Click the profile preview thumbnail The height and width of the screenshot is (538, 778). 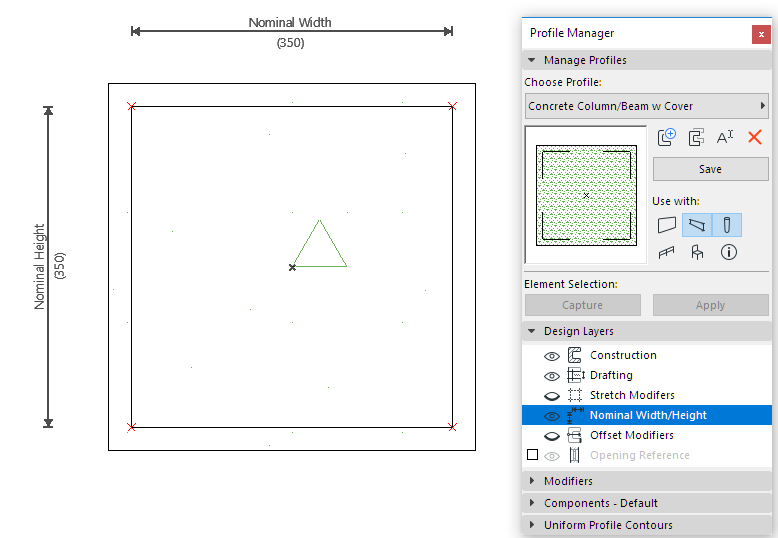[x=586, y=195]
